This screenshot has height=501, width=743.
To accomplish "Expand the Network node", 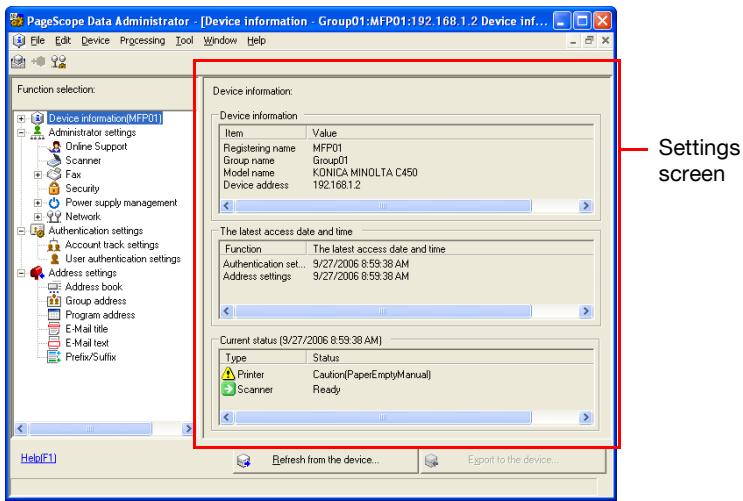I will 38,217.
